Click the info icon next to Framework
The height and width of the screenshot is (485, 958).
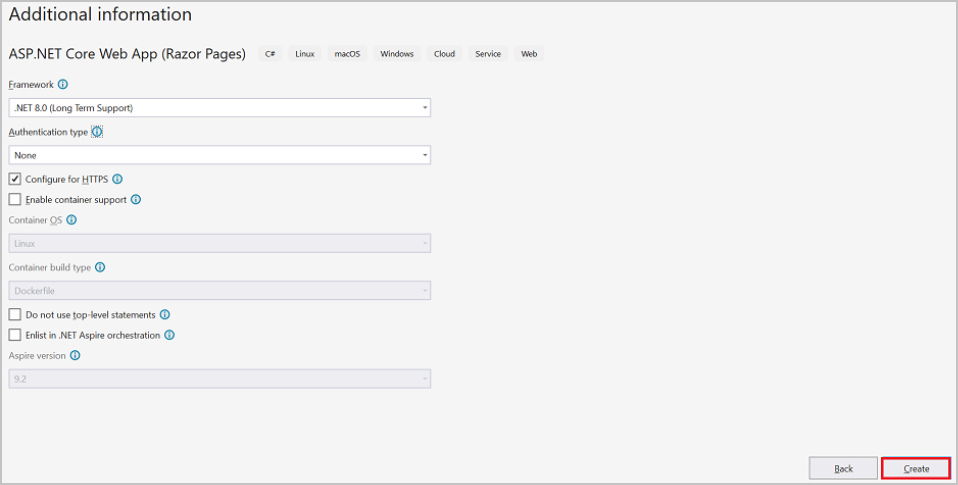pos(63,85)
